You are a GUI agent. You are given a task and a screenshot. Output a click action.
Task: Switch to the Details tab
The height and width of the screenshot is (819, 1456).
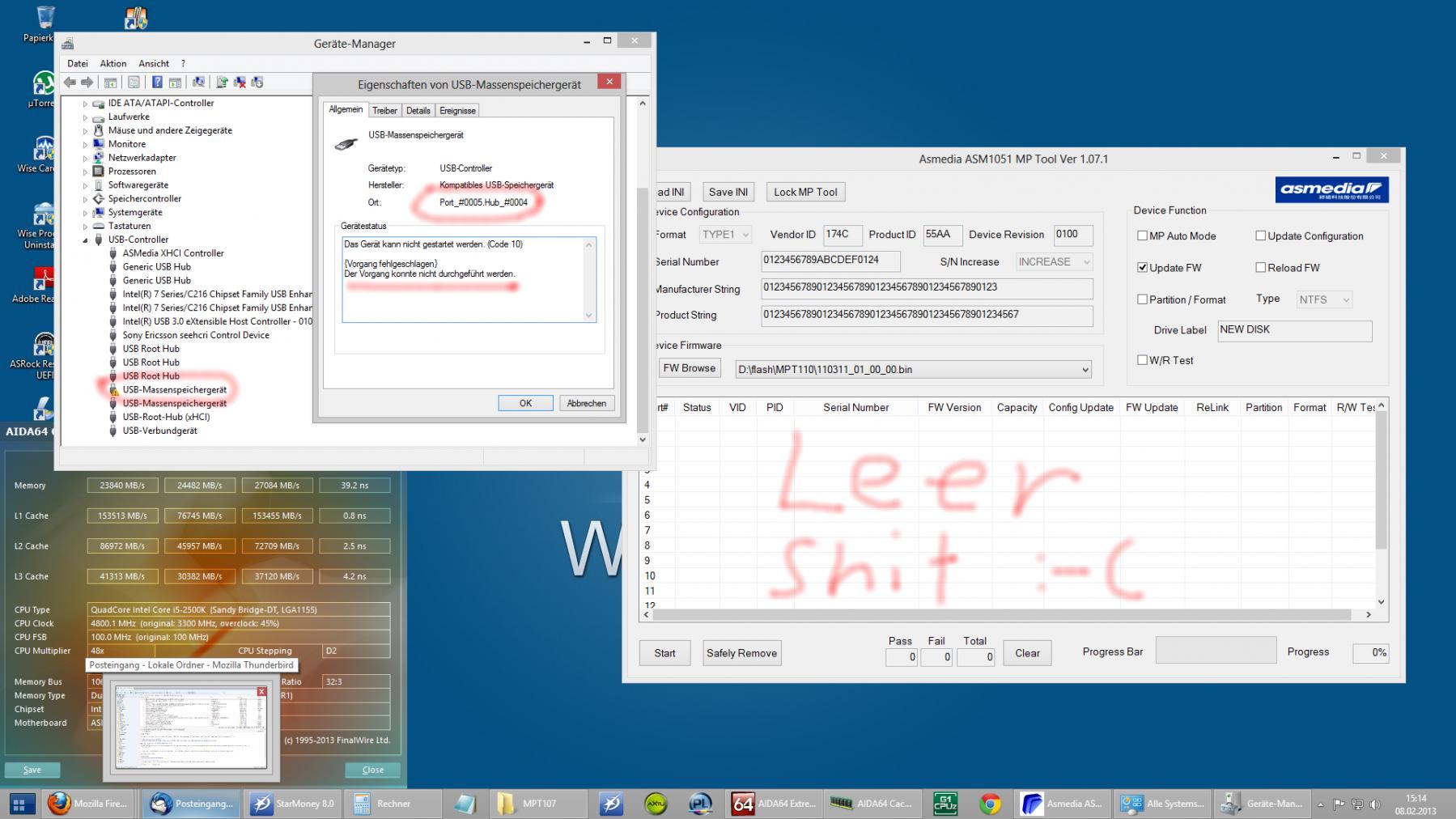pos(418,111)
